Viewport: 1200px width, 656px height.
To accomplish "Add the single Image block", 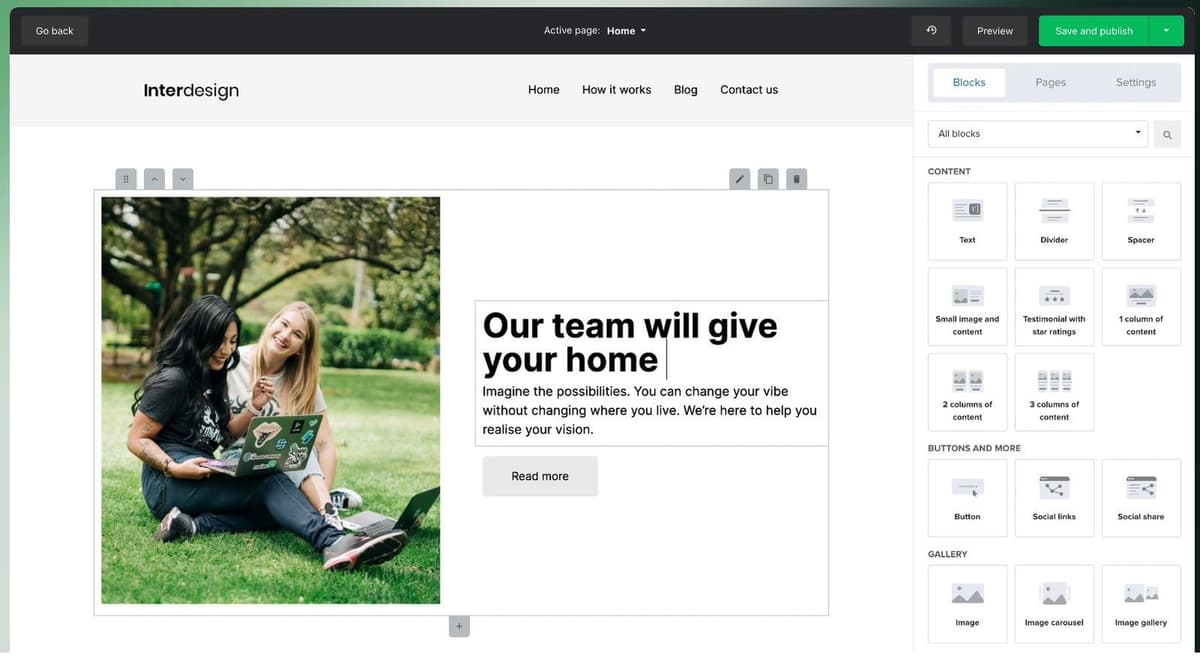I will click(x=967, y=604).
